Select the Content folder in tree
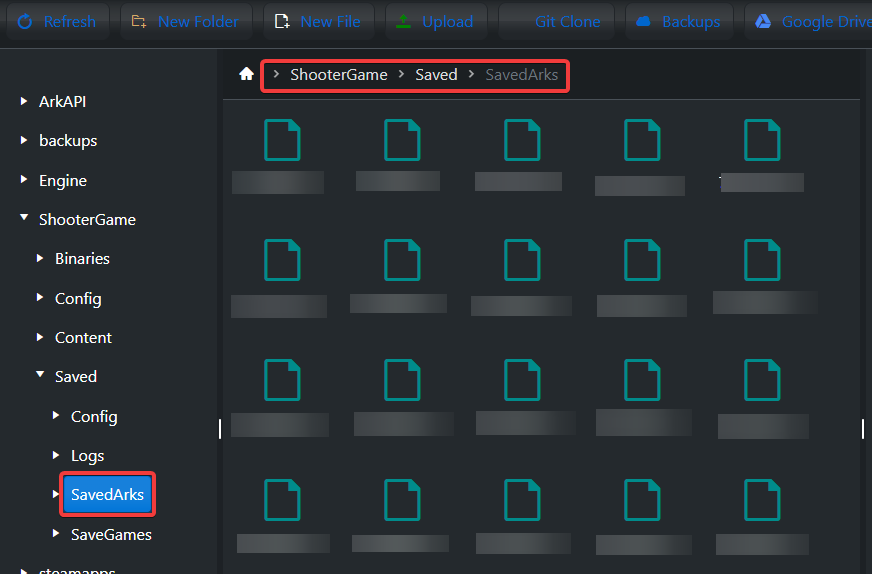This screenshot has height=574, width=872. click(83, 338)
